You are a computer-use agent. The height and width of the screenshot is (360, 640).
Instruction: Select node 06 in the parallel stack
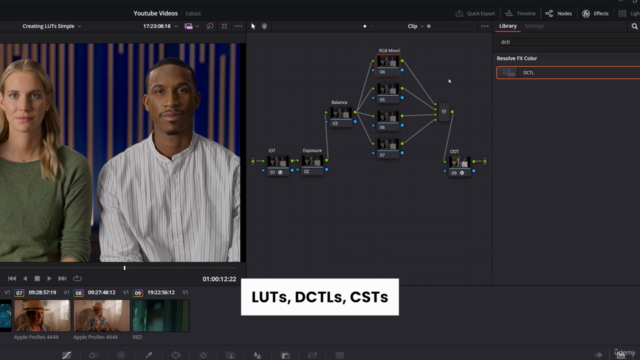(x=388, y=121)
